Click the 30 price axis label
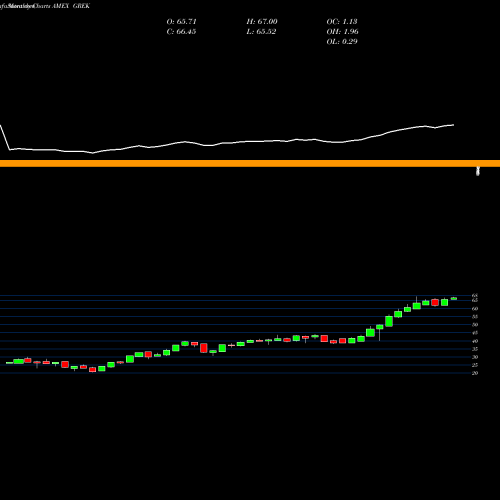This screenshot has height=500, width=500. coord(475,357)
